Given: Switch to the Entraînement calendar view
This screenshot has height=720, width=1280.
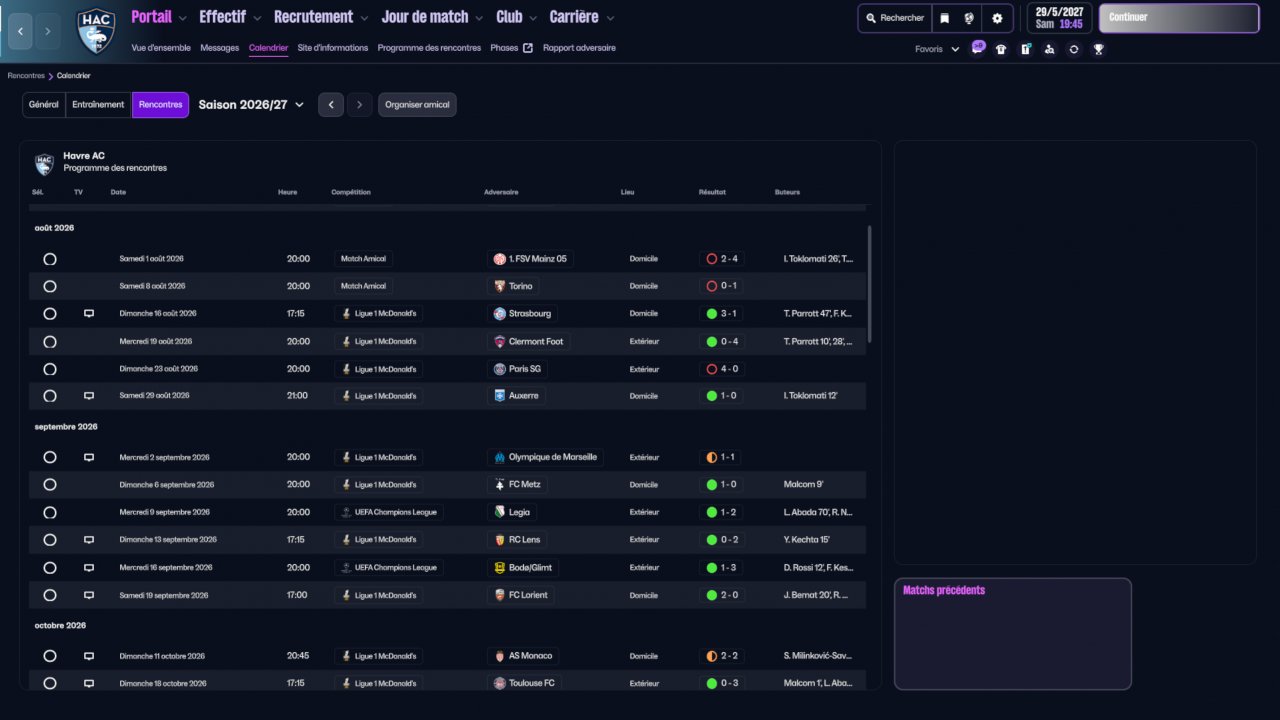Looking at the screenshot, I should (99, 105).
